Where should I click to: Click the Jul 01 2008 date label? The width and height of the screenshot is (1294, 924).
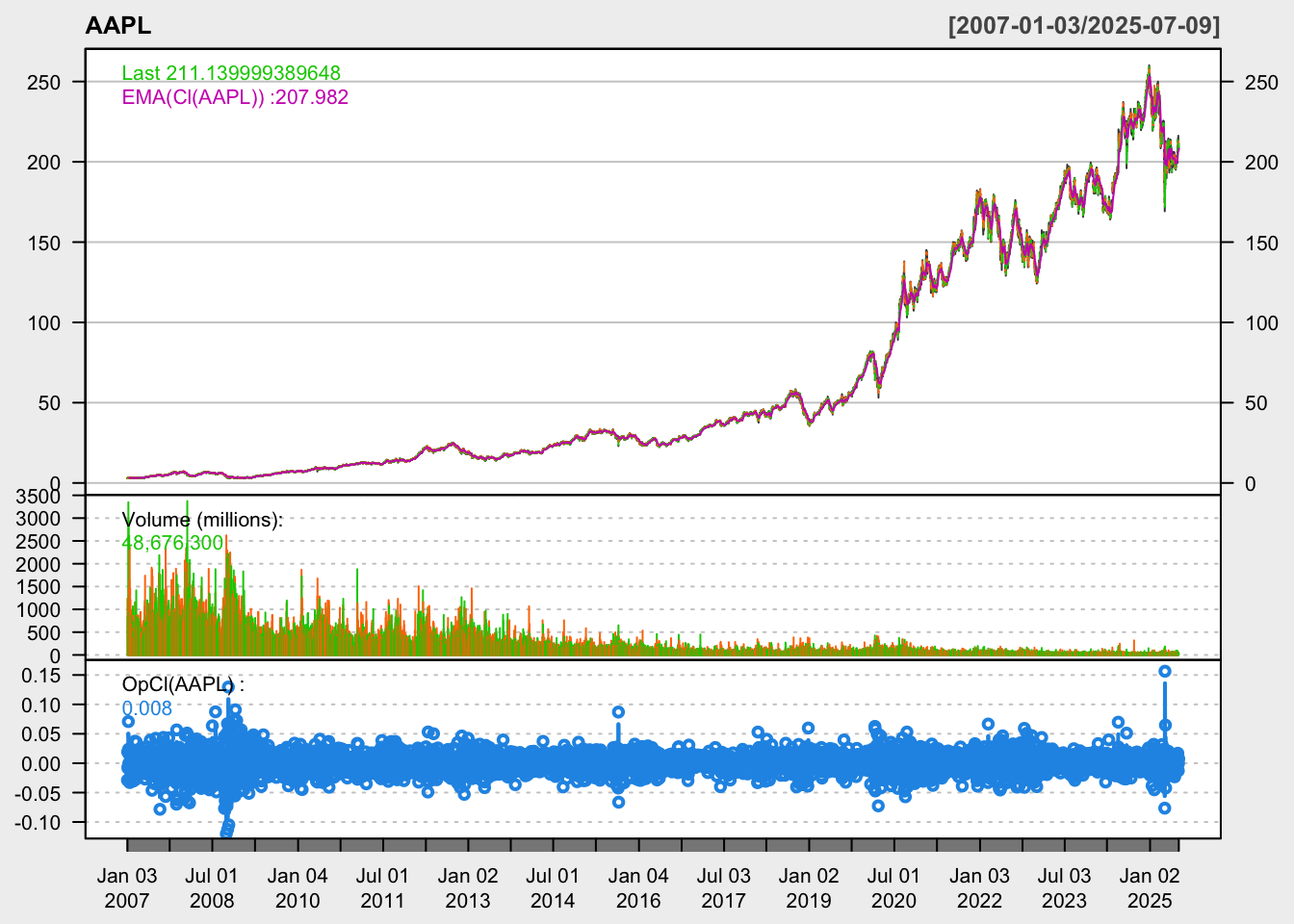point(212,888)
